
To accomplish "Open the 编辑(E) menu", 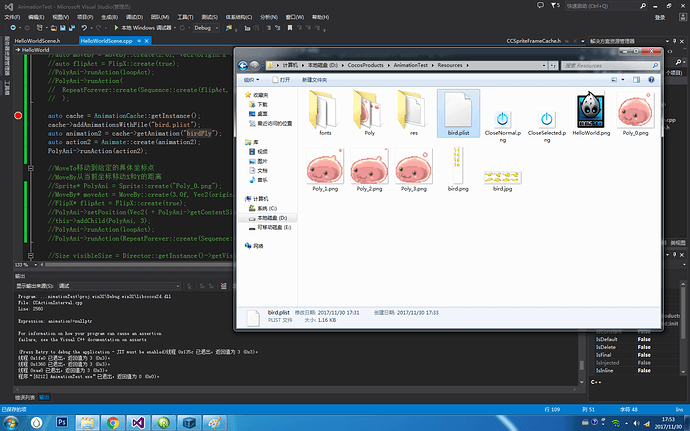I will tap(36, 17).
